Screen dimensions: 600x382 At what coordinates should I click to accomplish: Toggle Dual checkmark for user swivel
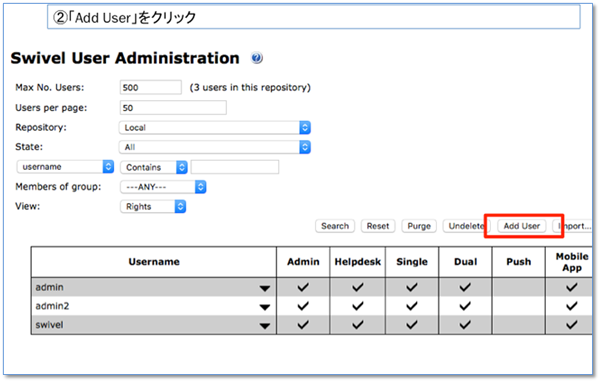pos(465,325)
